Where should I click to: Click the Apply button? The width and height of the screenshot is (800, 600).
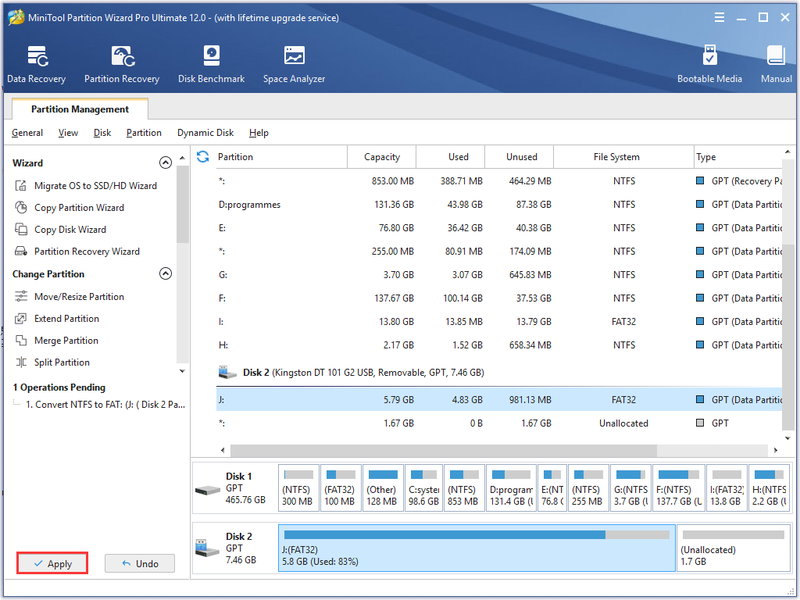click(x=53, y=563)
